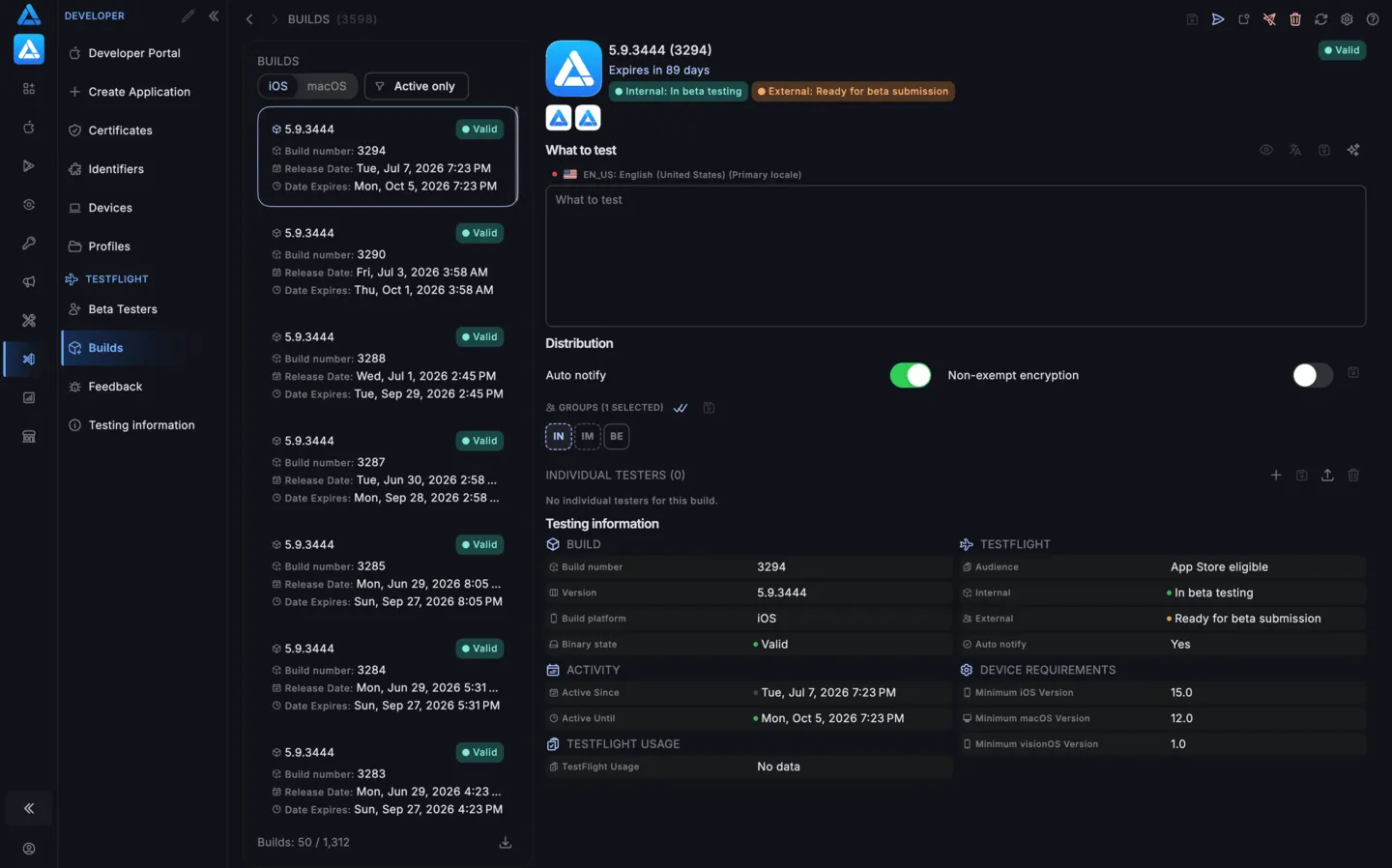Open help via the question mark icon

point(1373,19)
